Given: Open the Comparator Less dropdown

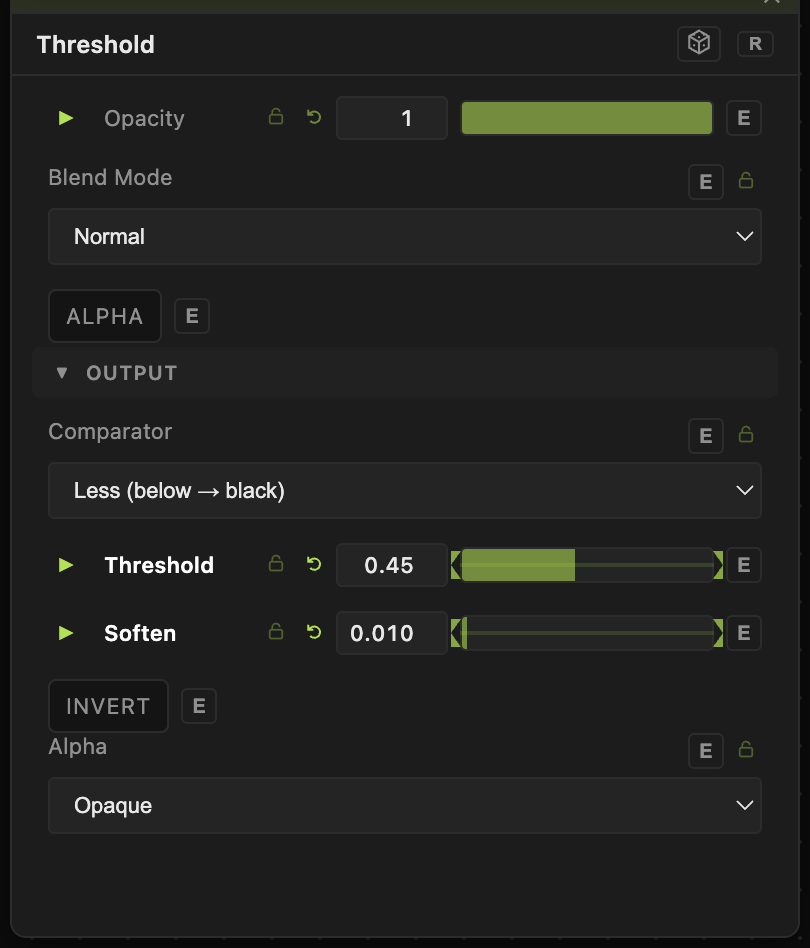Looking at the screenshot, I should click(x=405, y=490).
